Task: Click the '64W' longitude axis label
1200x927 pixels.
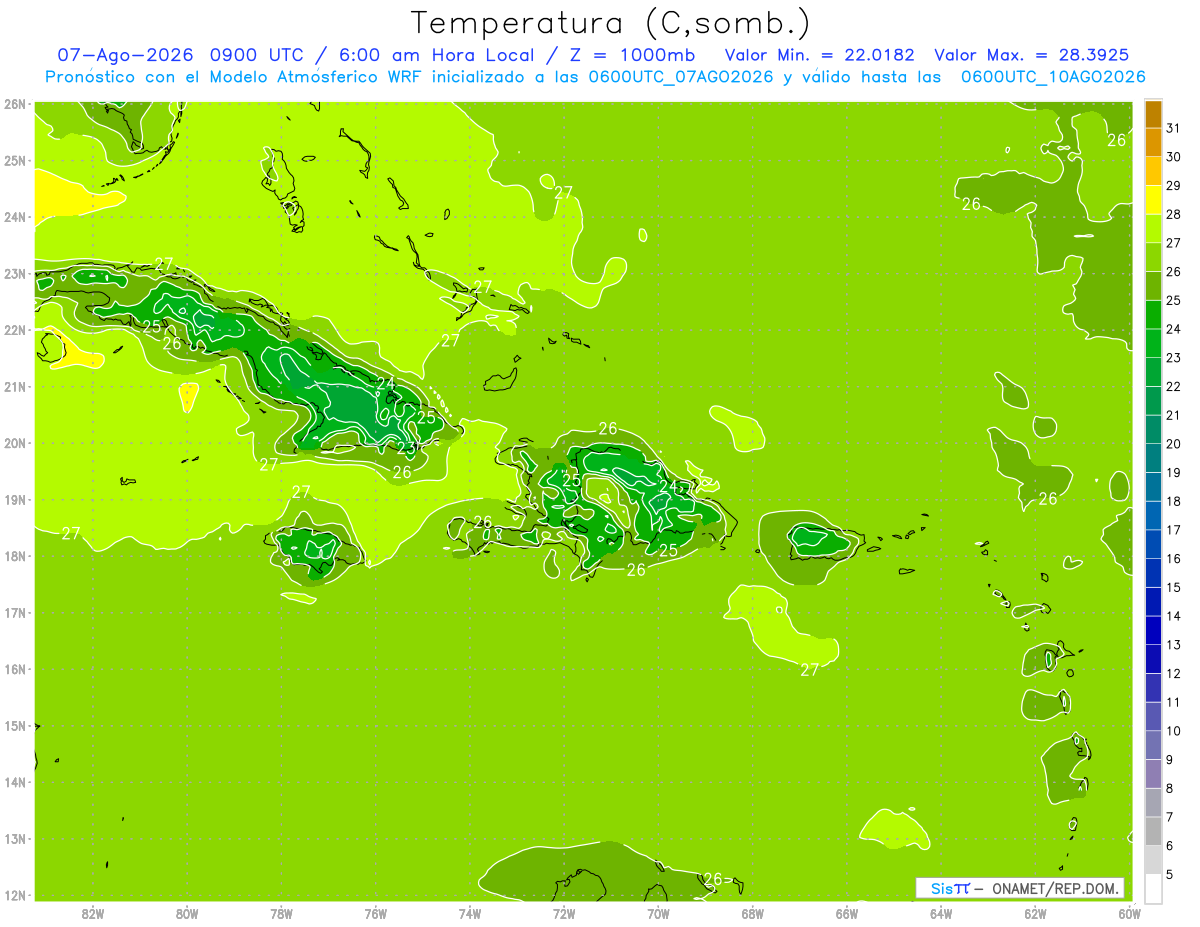Action: point(941,913)
